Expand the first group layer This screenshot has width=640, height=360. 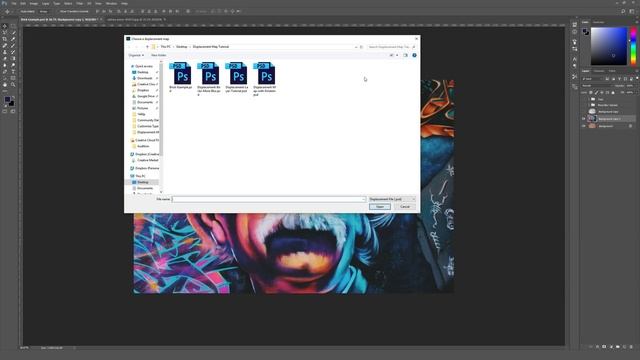point(589,99)
